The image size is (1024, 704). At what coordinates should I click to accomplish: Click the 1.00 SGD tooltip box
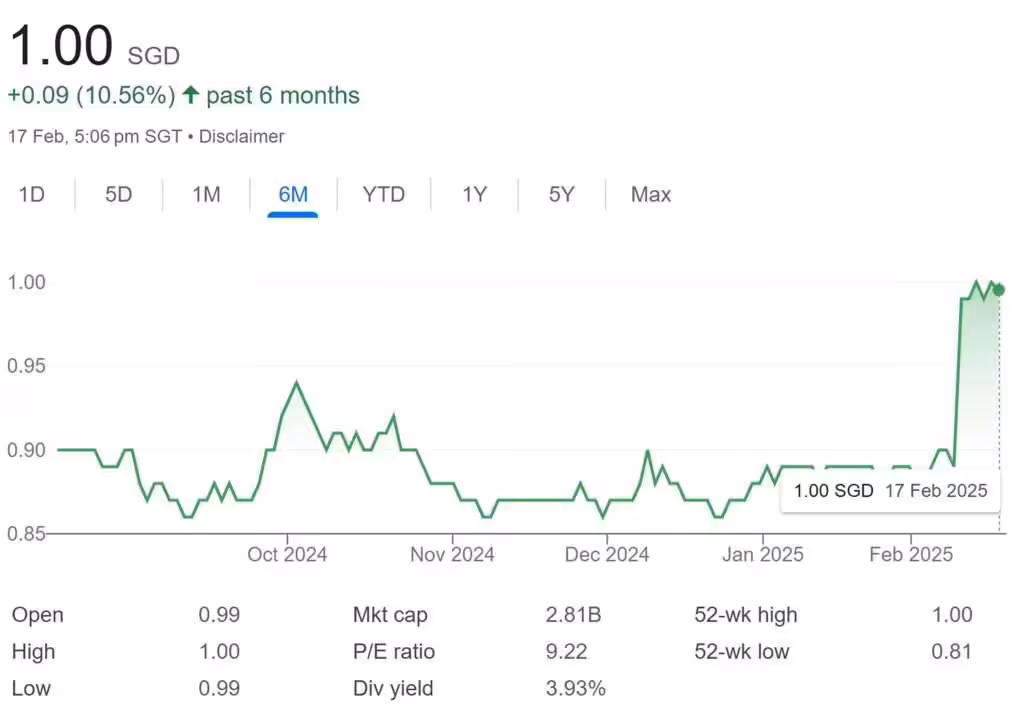(889, 491)
